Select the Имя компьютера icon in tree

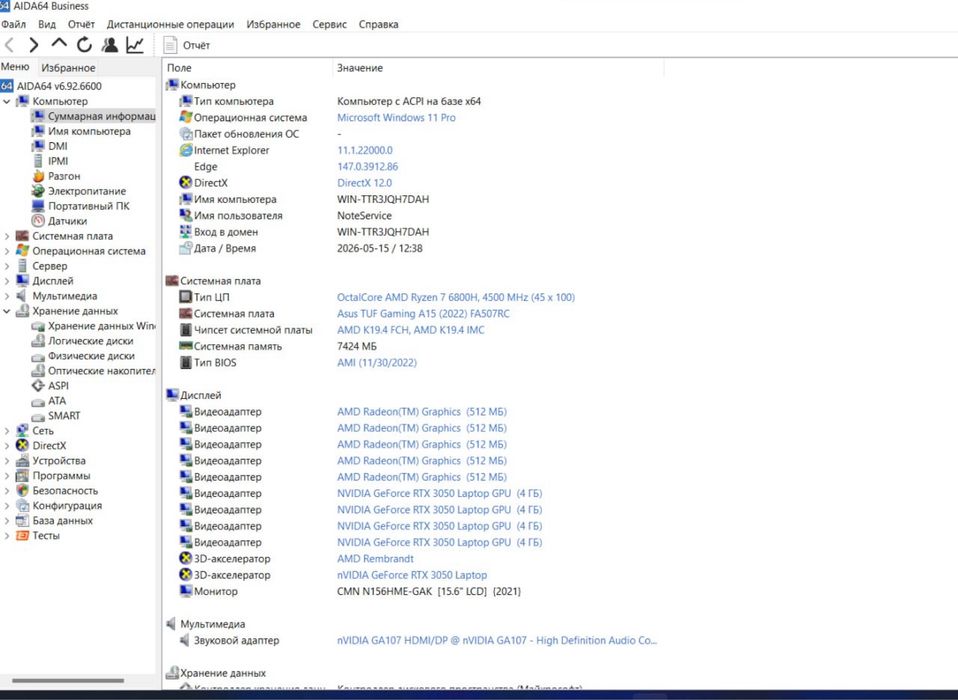pyautogui.click(x=38, y=131)
